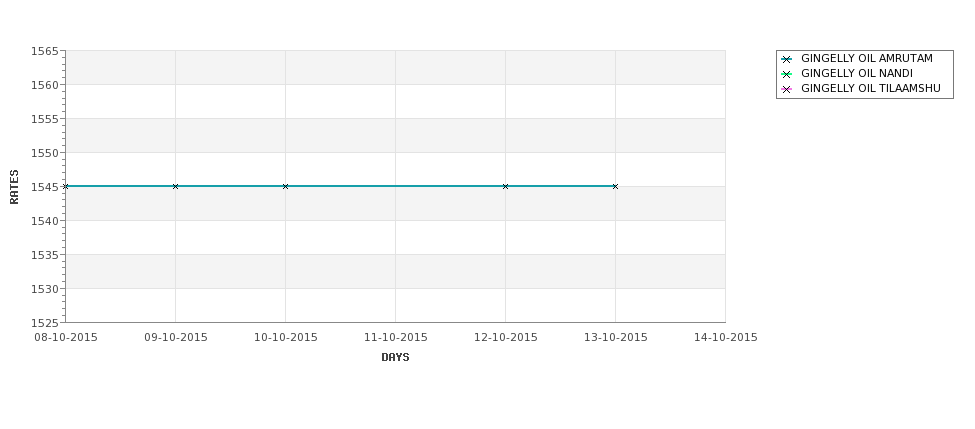975x429 pixels.
Task: Select the data point at 09-10-2015
Action: click(x=175, y=187)
